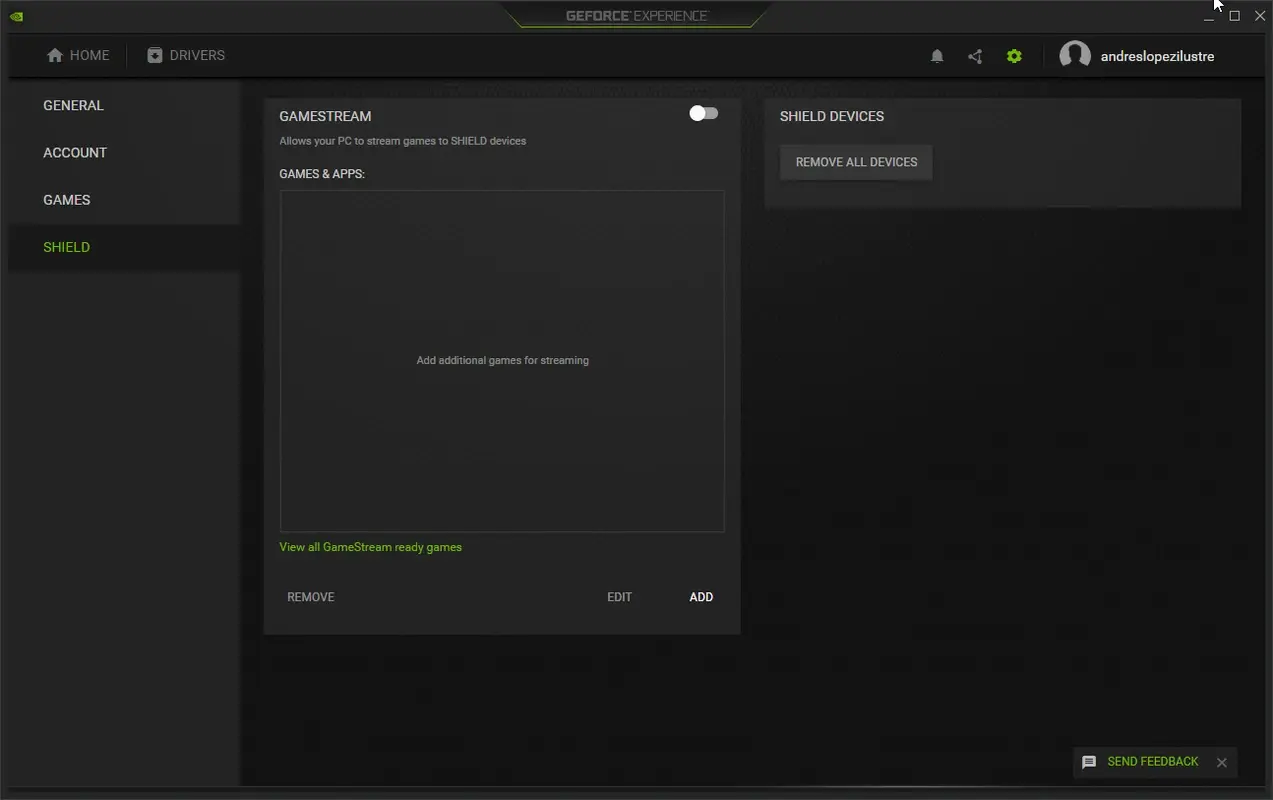Viewport: 1273px width, 800px height.
Task: Open the GAMES settings section
Action: click(x=66, y=199)
